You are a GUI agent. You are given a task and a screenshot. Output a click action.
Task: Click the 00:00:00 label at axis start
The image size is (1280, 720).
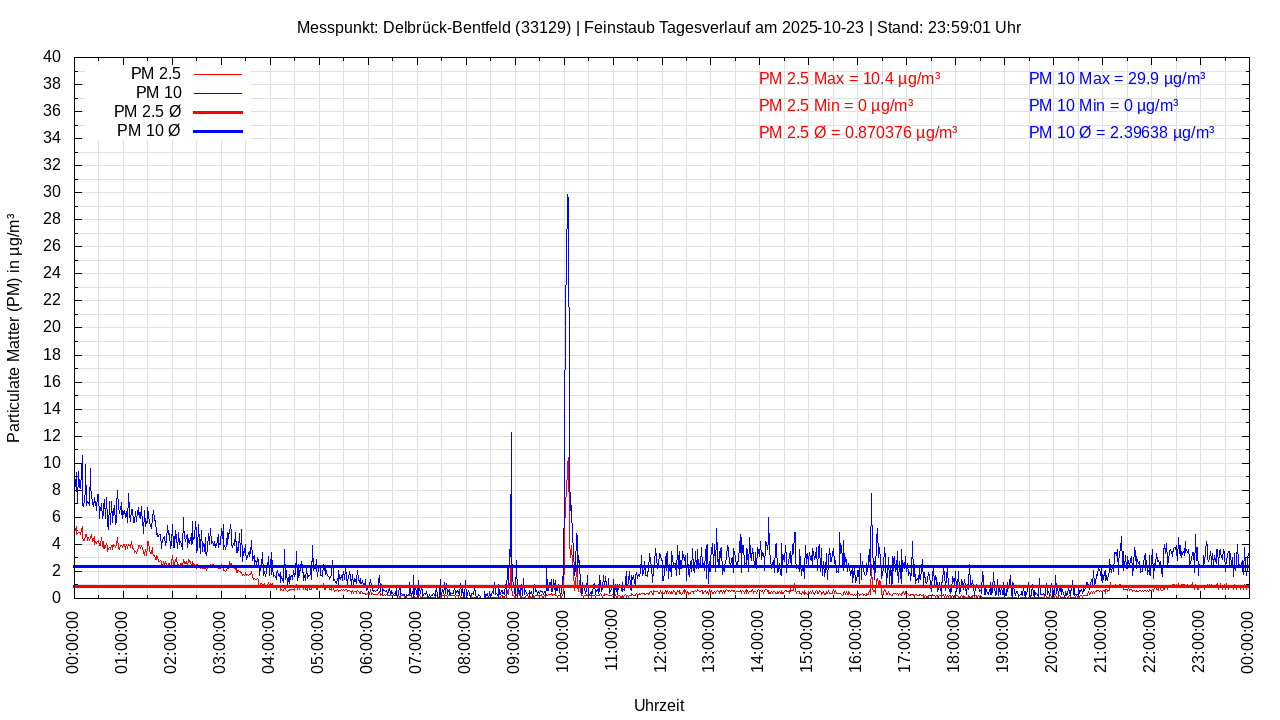pyautogui.click(x=73, y=640)
